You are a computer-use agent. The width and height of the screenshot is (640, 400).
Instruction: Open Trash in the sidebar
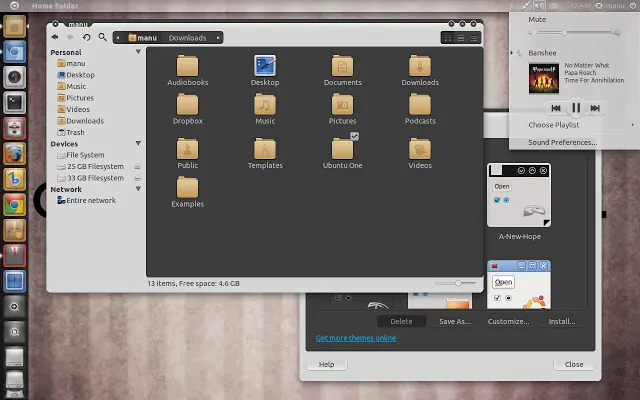tap(71, 132)
